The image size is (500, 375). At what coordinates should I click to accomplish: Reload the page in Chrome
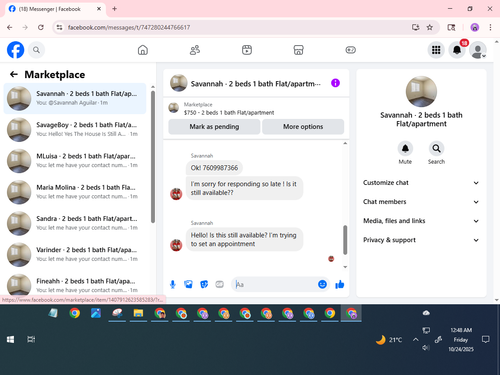(x=41, y=27)
